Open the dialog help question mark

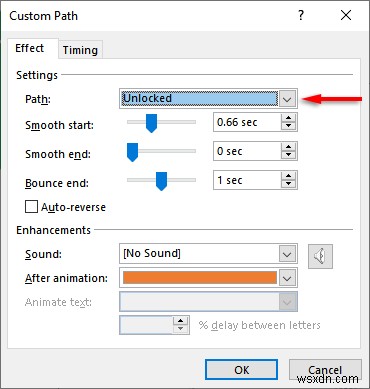click(x=301, y=15)
